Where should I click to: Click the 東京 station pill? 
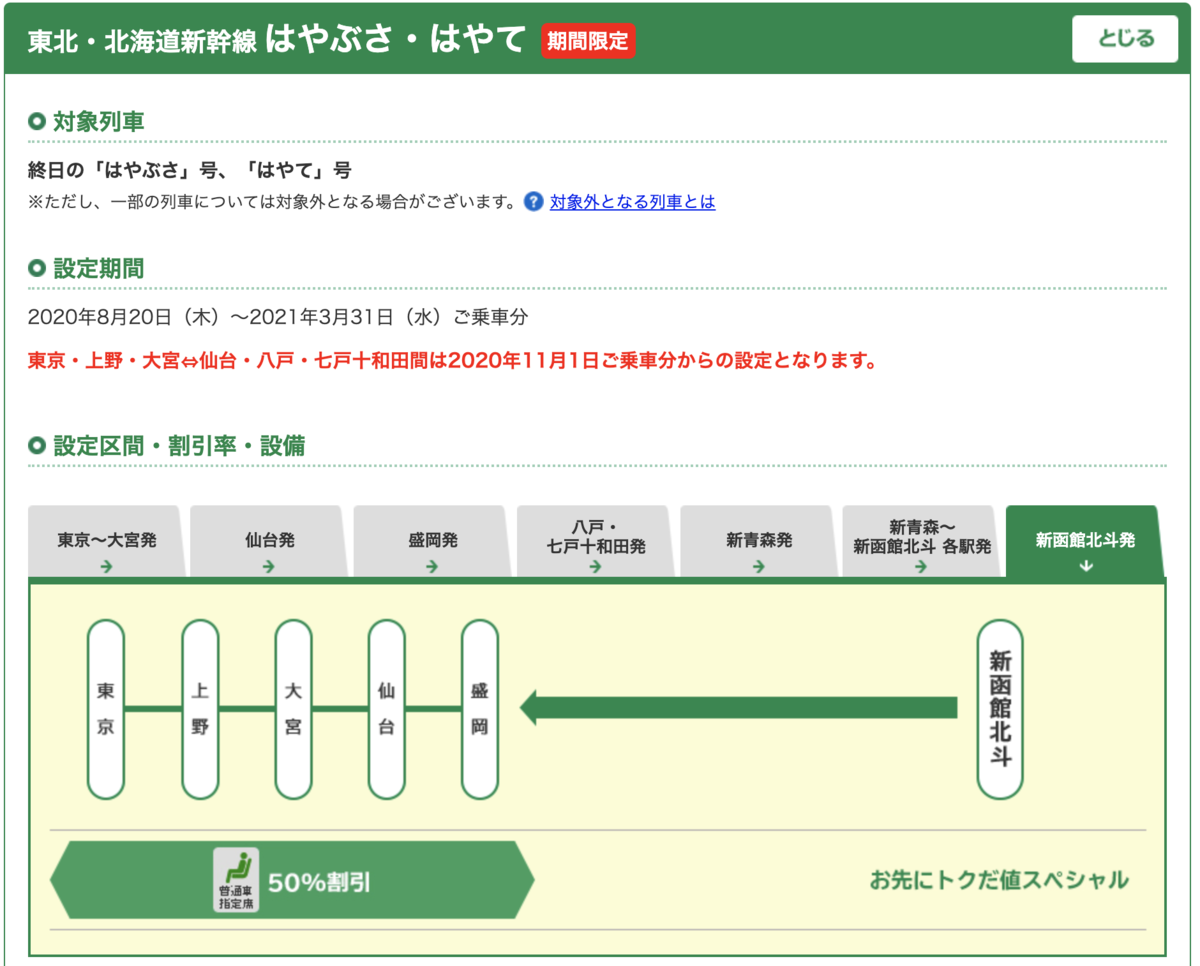(106, 709)
